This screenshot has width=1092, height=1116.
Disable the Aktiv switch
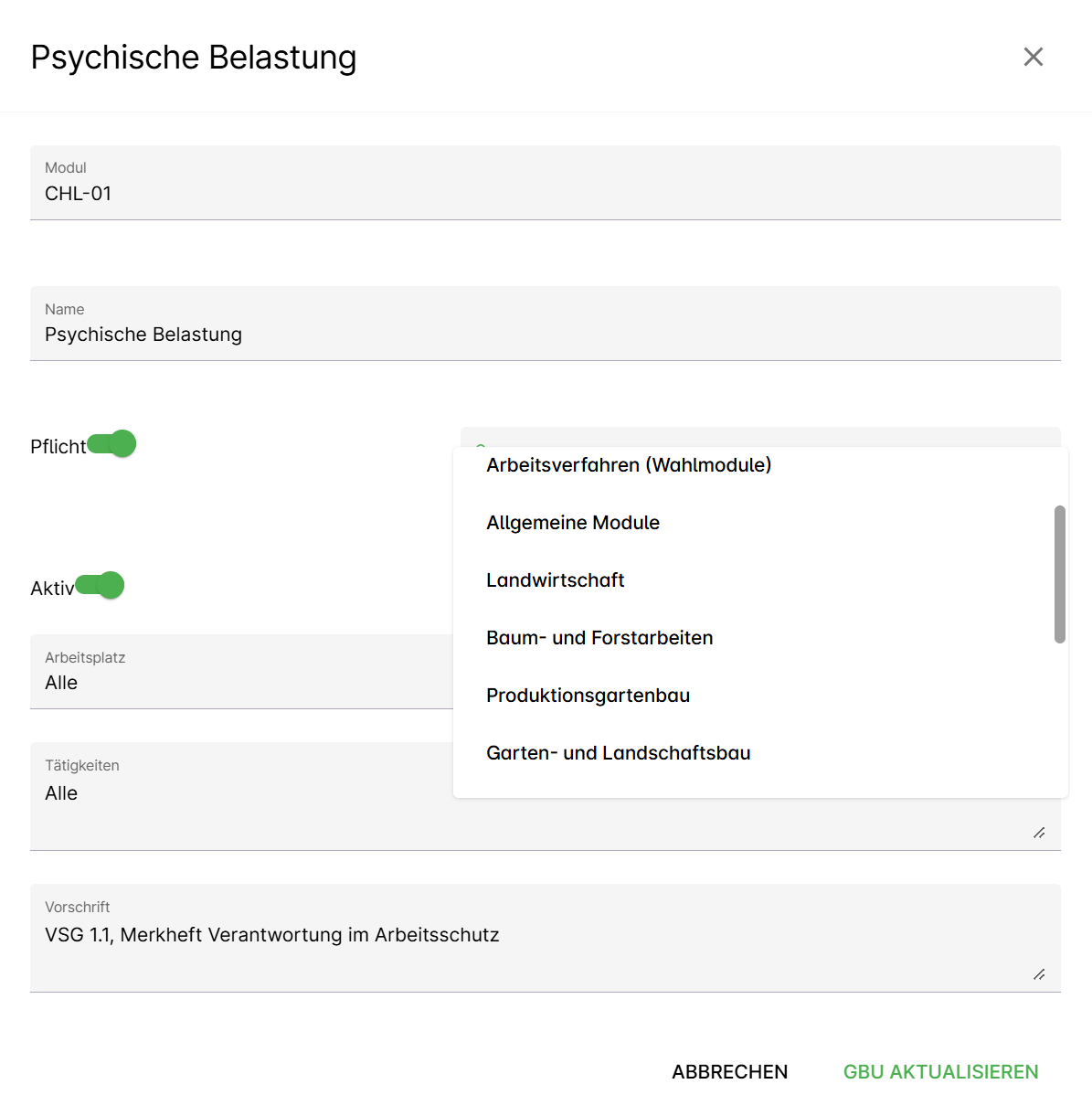[100, 586]
